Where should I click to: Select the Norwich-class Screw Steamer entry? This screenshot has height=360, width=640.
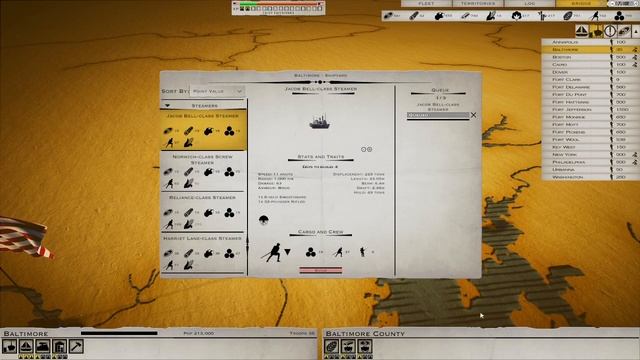click(204, 171)
